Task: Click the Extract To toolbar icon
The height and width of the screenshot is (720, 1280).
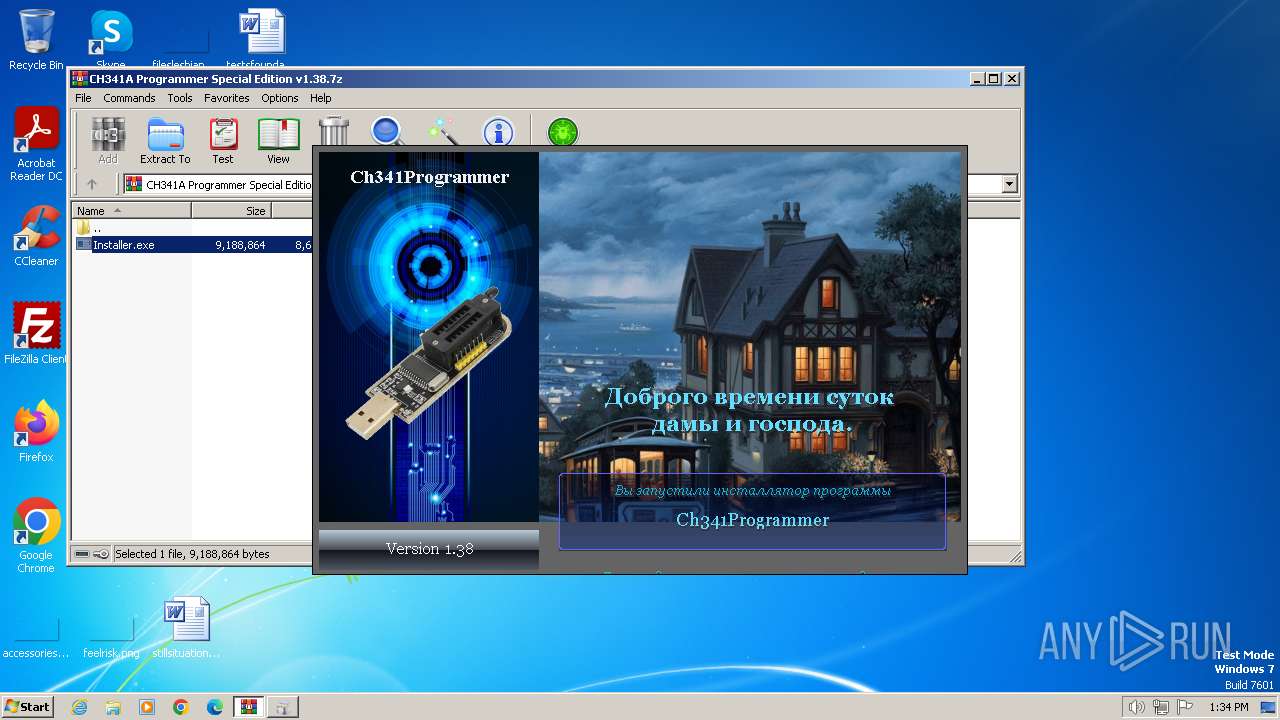Action: point(165,140)
